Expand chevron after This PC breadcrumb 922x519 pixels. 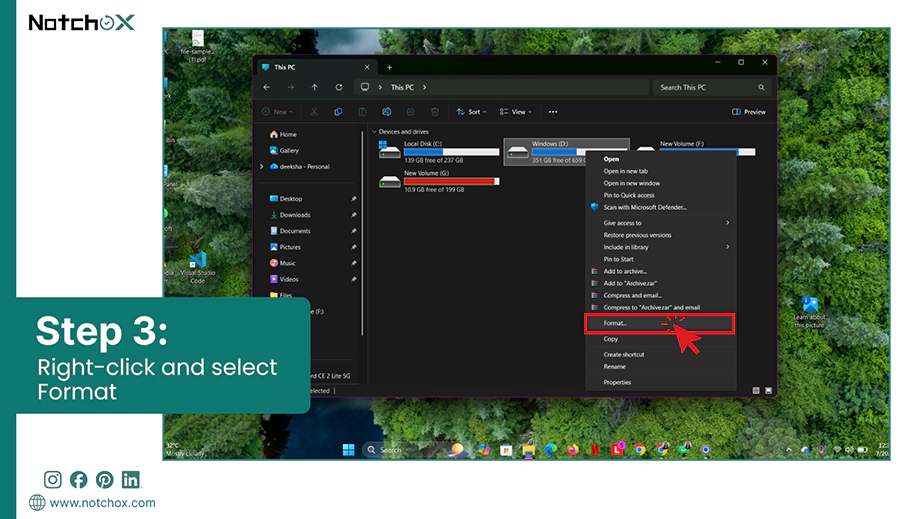click(425, 87)
